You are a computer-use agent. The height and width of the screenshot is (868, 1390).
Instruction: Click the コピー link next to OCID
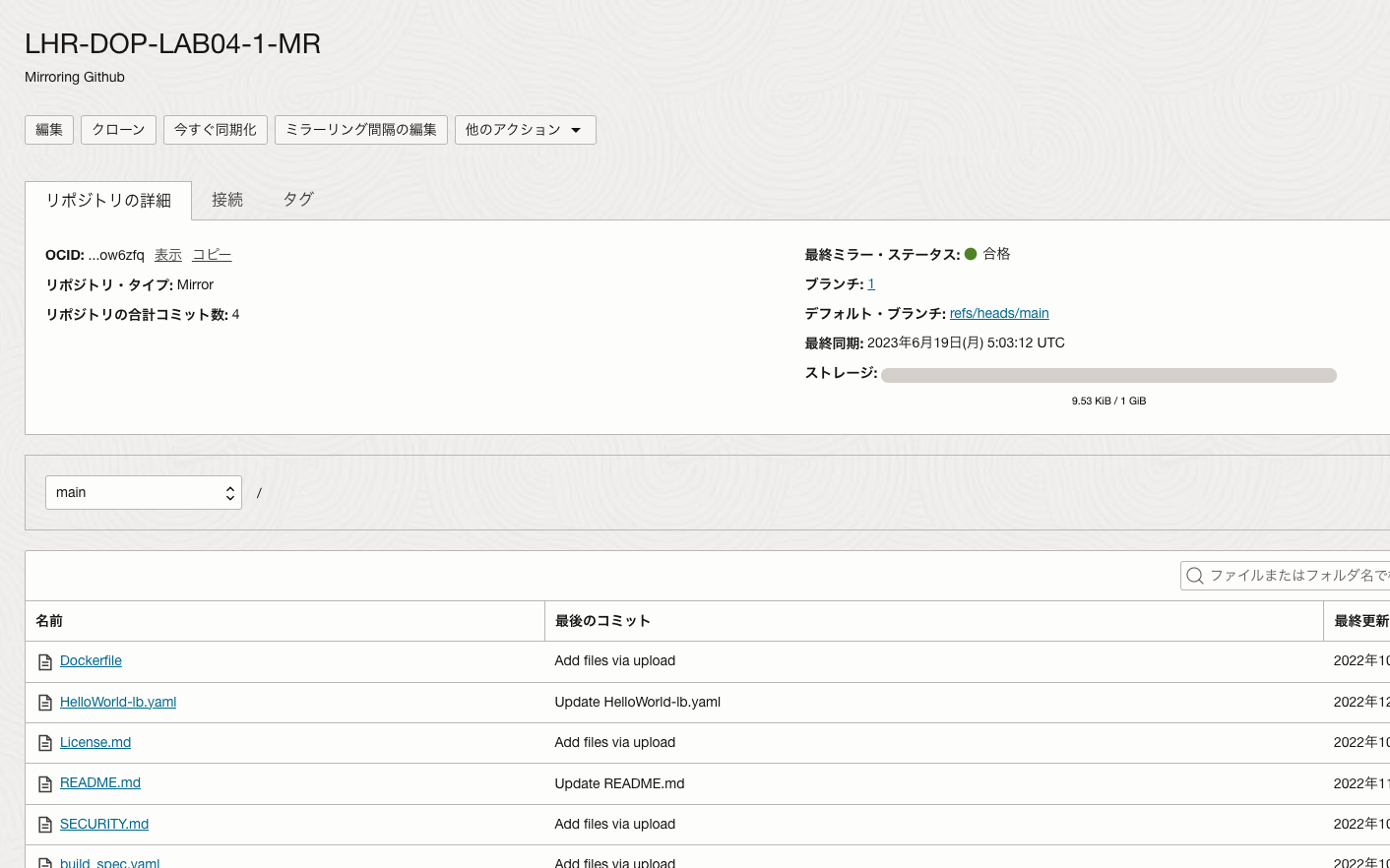pyautogui.click(x=212, y=255)
